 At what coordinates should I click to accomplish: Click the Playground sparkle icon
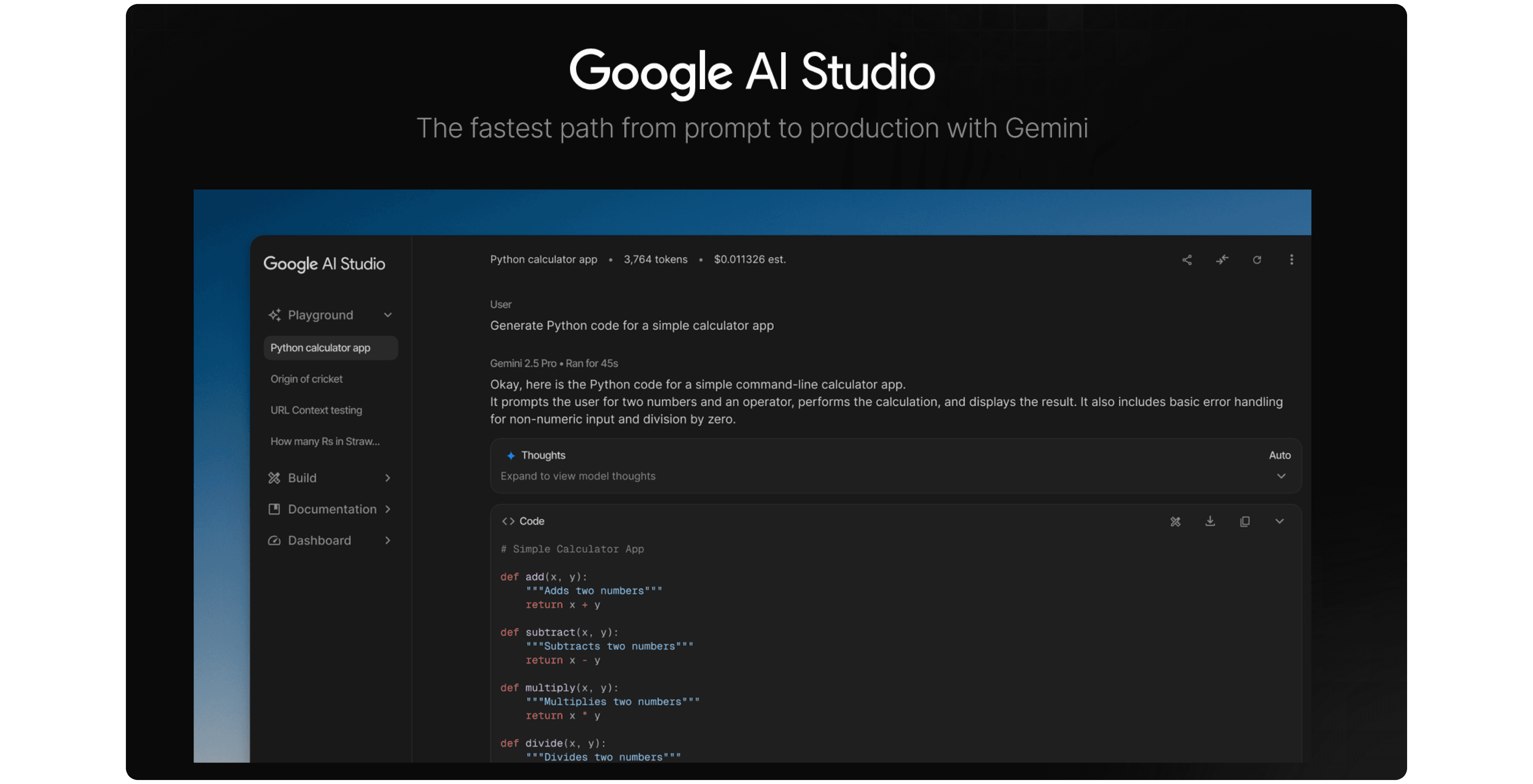click(x=274, y=315)
